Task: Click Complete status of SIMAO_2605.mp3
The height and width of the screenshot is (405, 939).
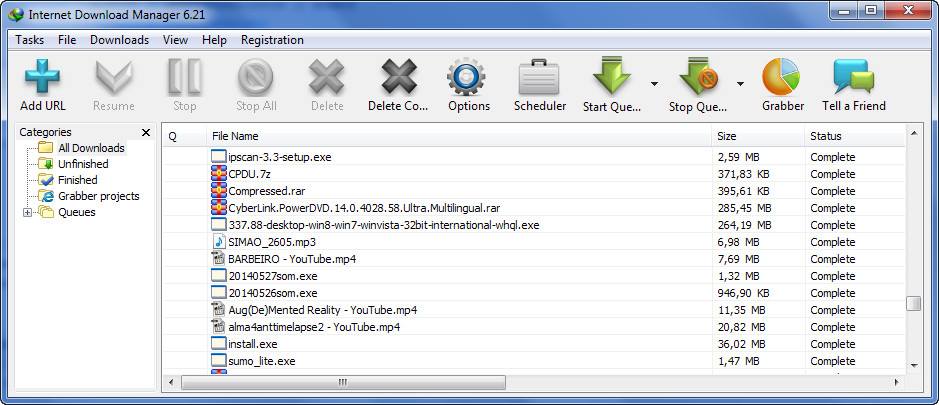Action: (x=832, y=242)
